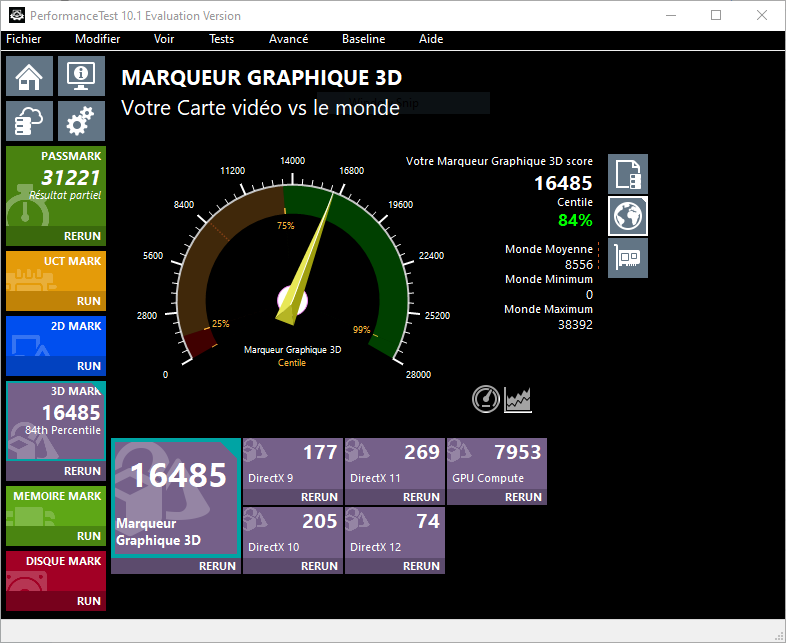Screen dimensions: 786x643
Task: Run the Memoire Mark test
Action: pos(89,536)
